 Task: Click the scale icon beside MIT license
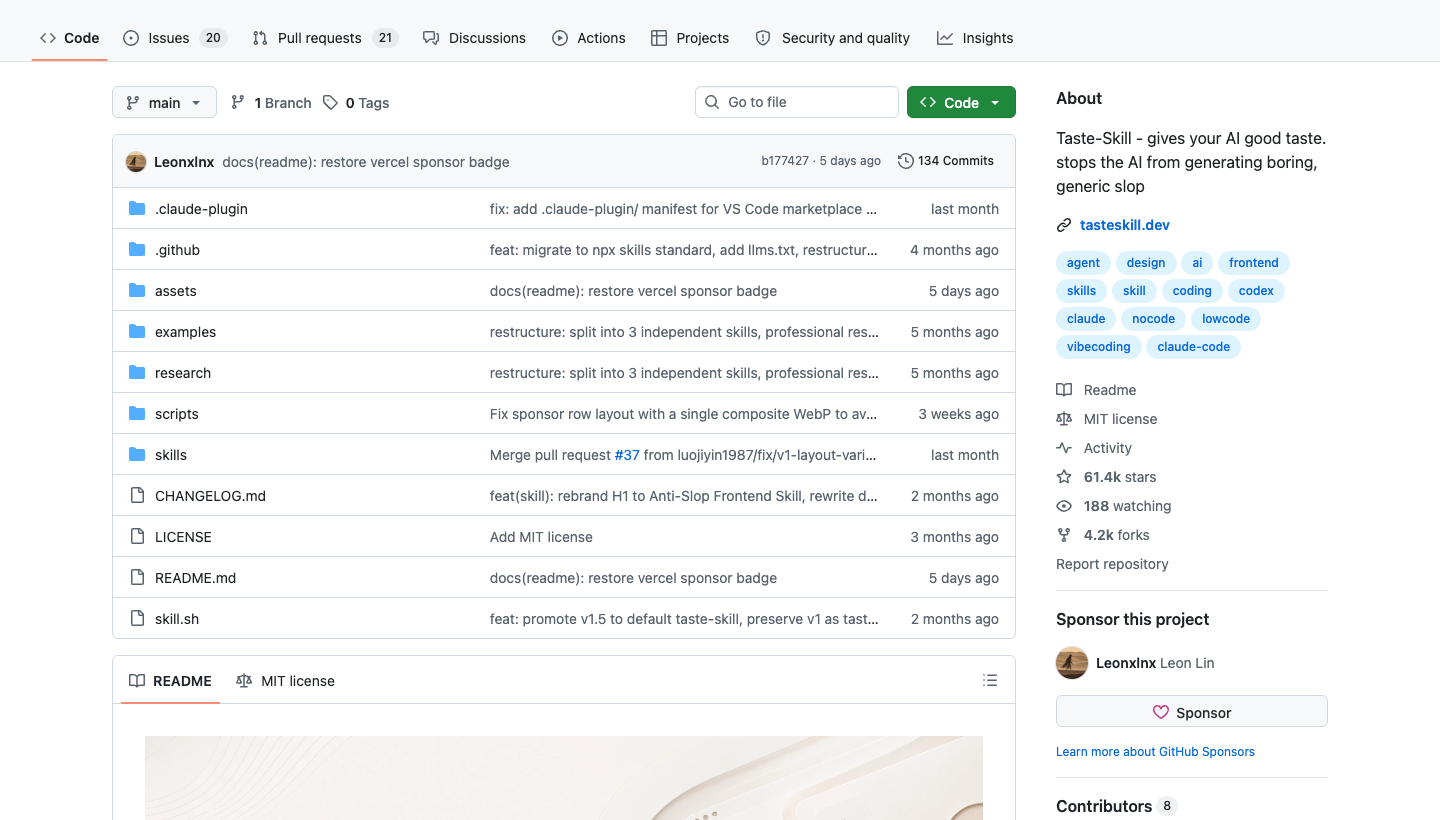[1064, 419]
